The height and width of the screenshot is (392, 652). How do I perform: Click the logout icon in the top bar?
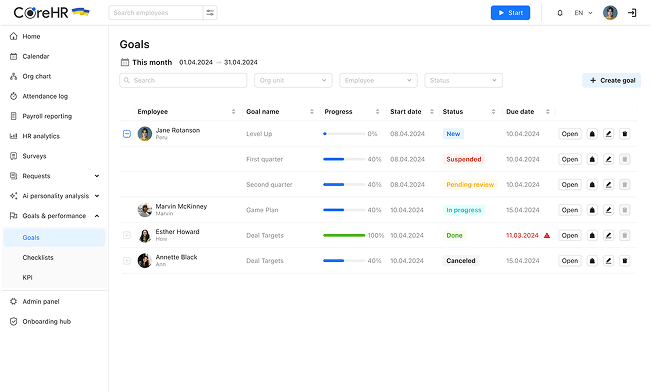pos(632,13)
